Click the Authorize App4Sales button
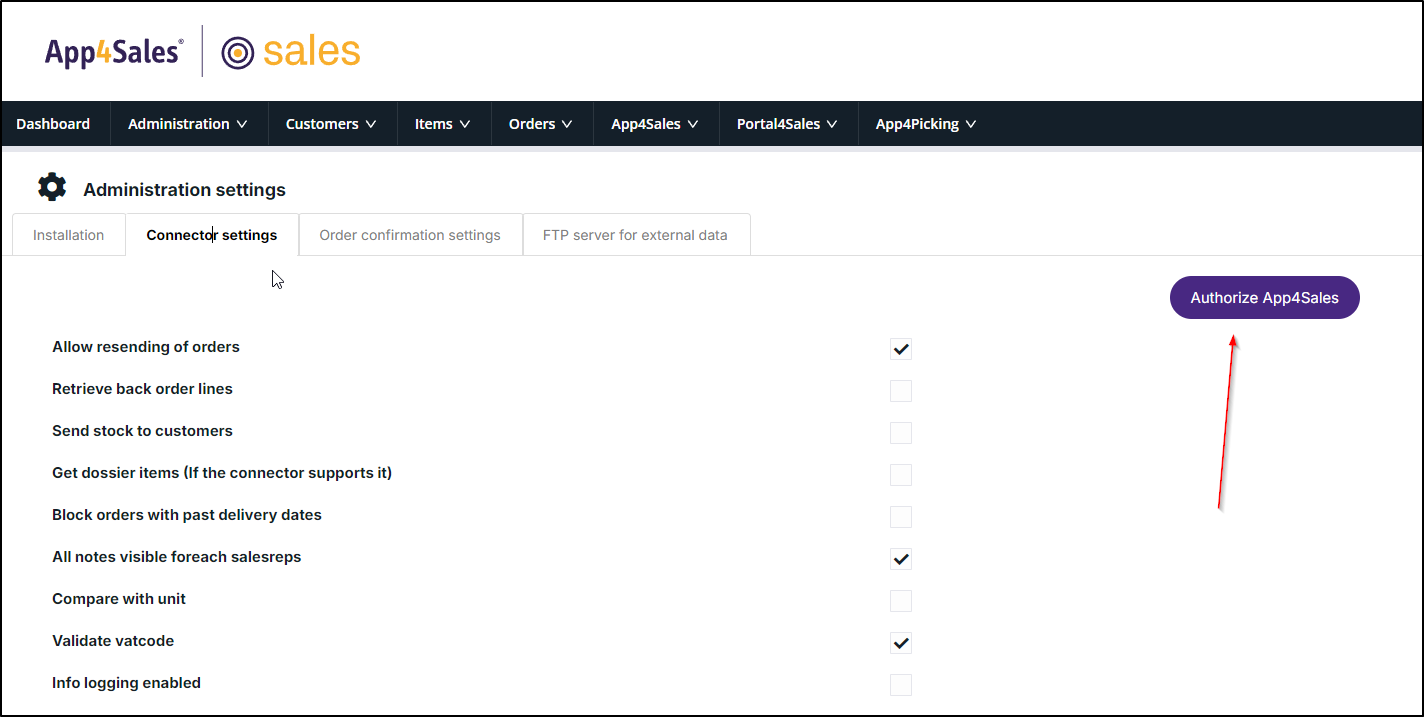The width and height of the screenshot is (1424, 717). (1265, 298)
